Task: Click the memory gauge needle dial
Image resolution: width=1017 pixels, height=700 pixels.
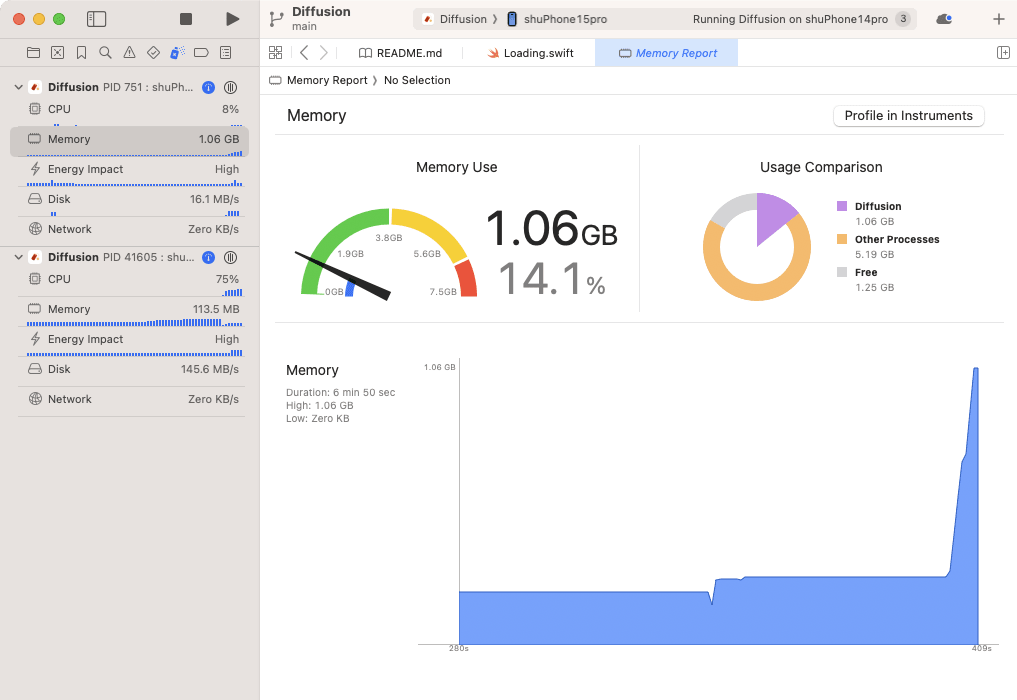Action: tap(389, 253)
